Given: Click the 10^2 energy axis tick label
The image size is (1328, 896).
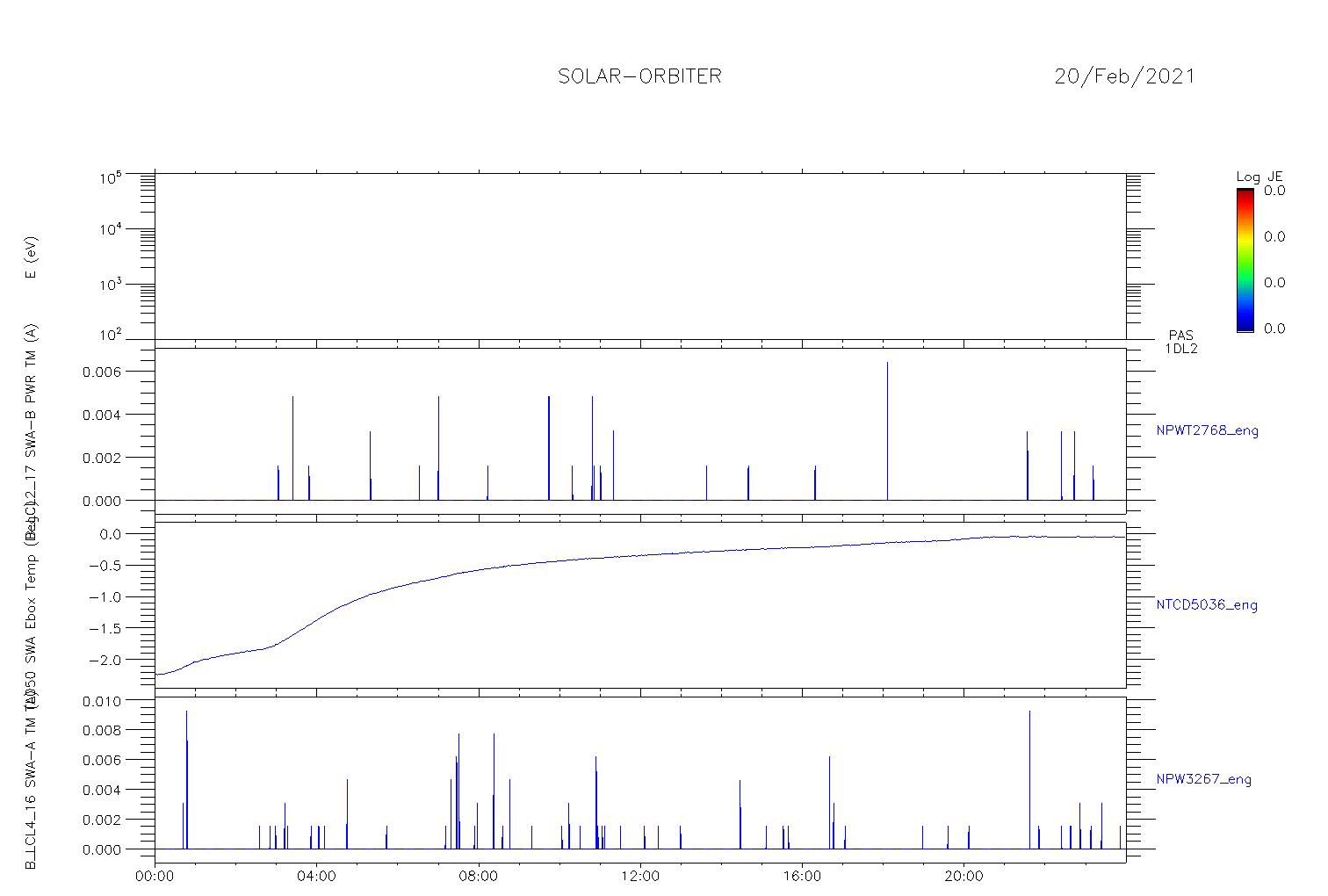Looking at the screenshot, I should [x=110, y=336].
